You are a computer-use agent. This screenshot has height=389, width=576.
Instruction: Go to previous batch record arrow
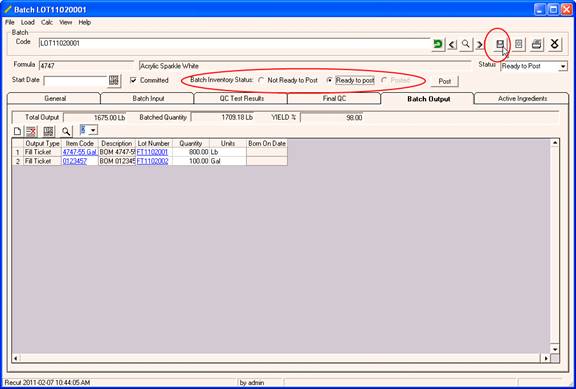[x=452, y=45]
